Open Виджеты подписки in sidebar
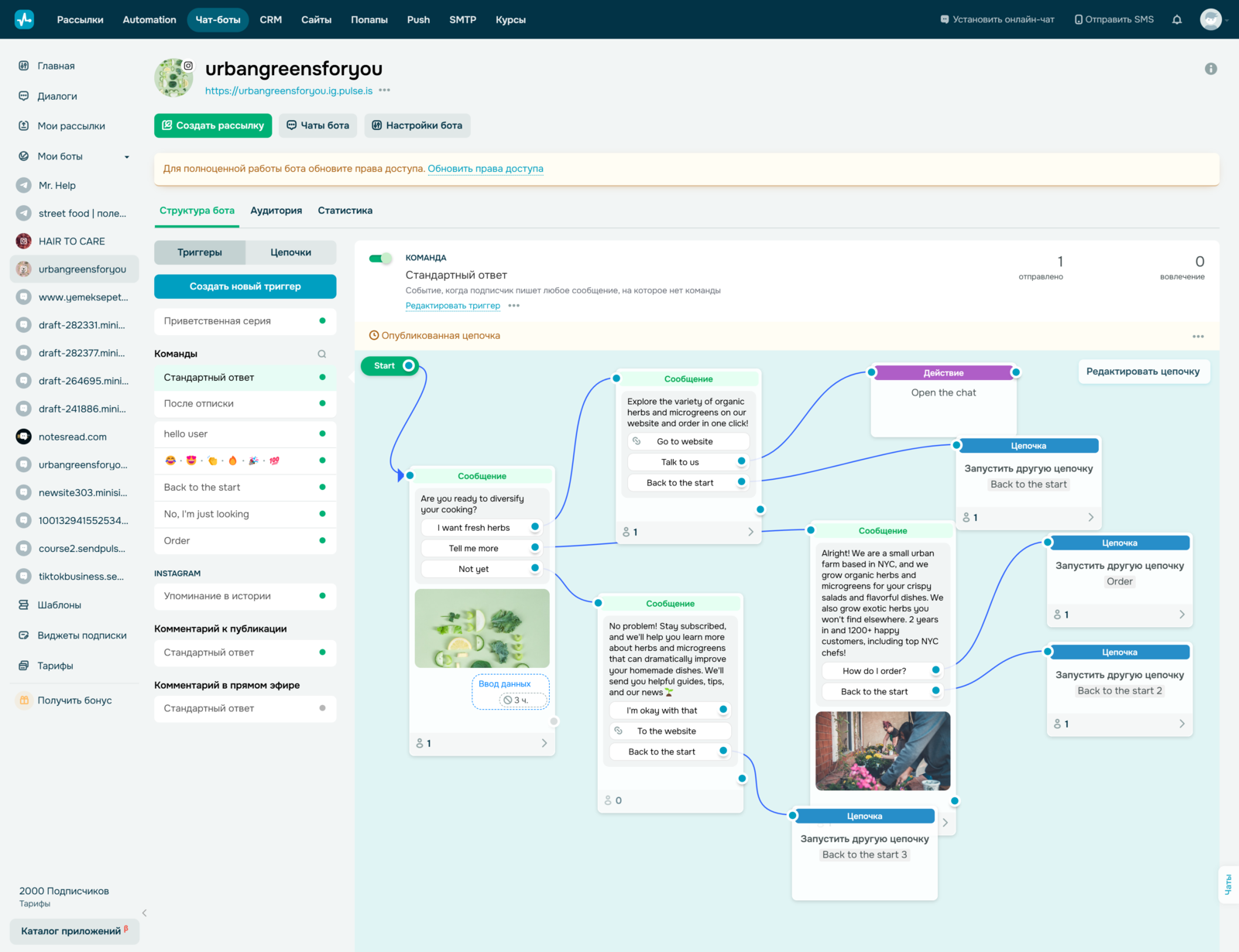 pyautogui.click(x=82, y=635)
